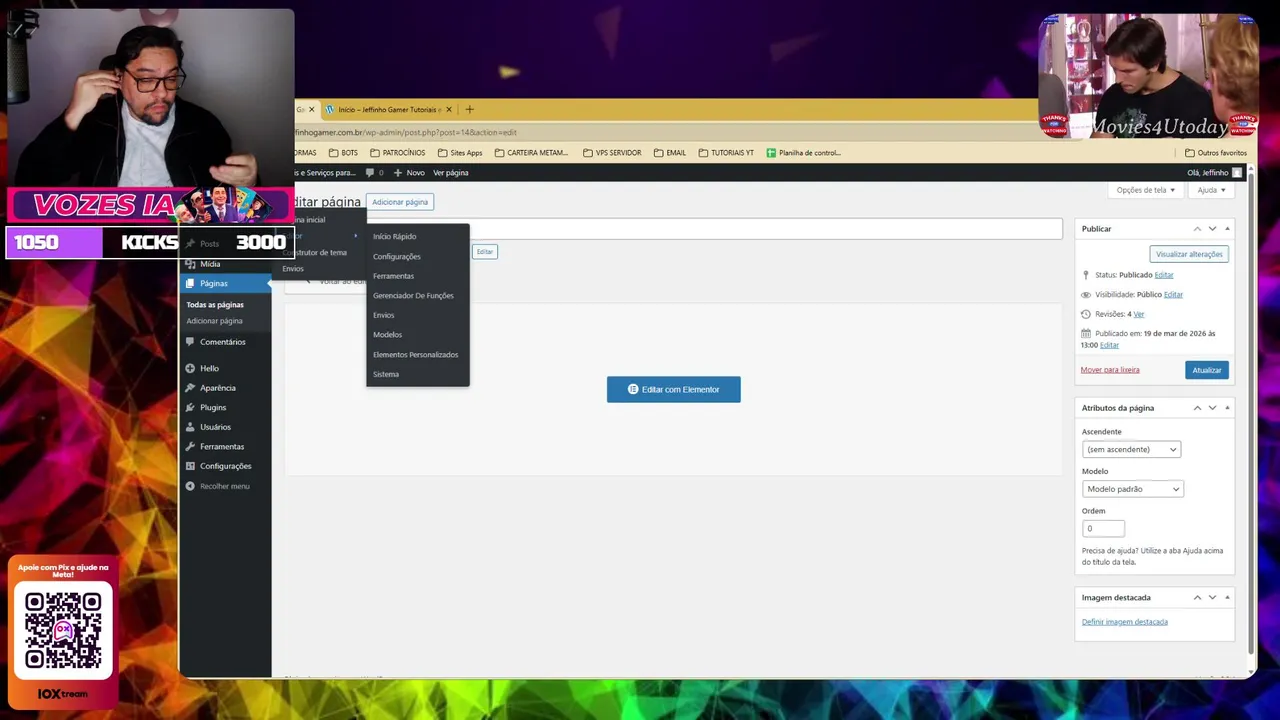Open the PATROCÍNIOS bookmark folder
The image size is (1280, 720).
(x=397, y=153)
